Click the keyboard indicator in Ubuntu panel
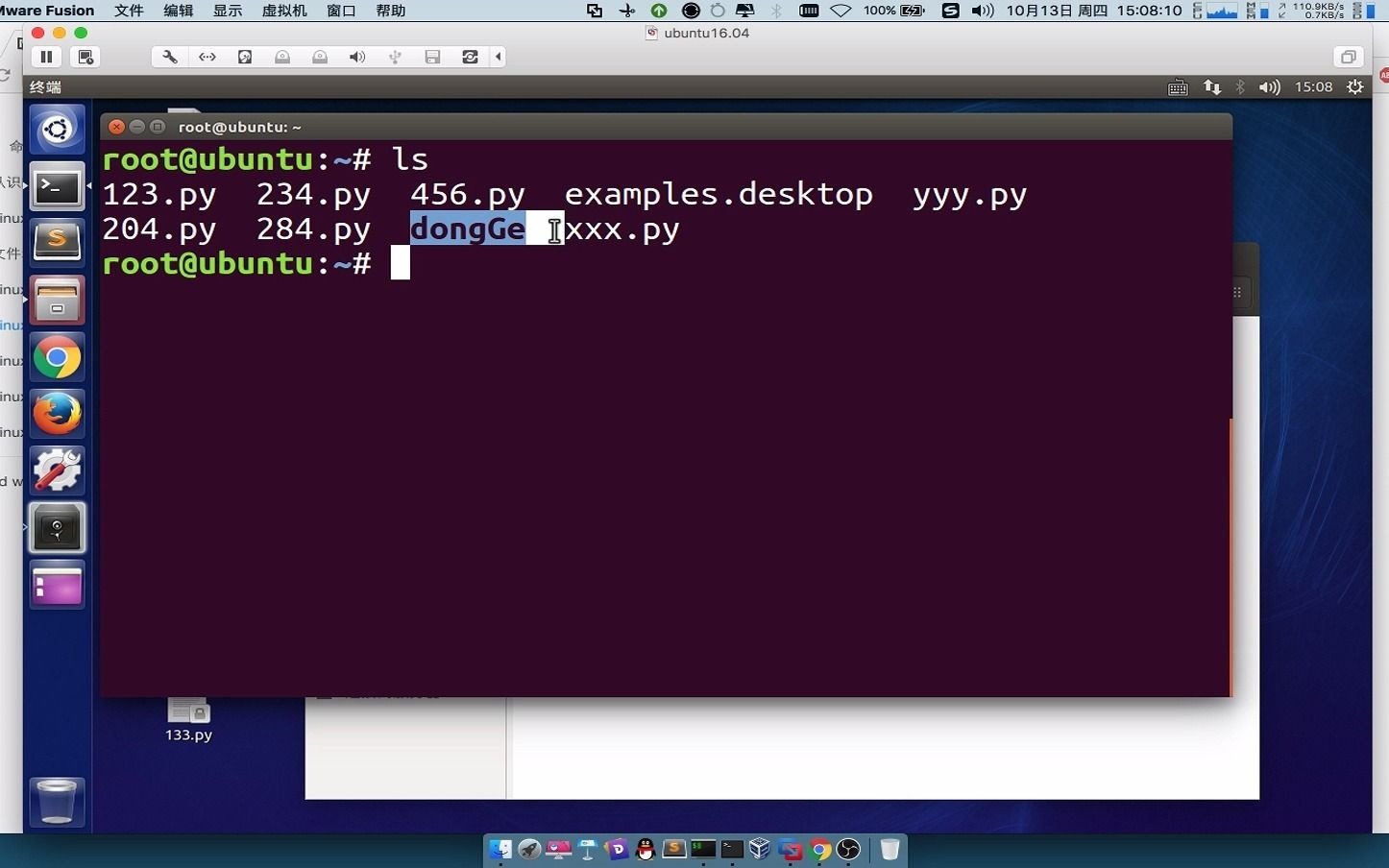 1178,87
